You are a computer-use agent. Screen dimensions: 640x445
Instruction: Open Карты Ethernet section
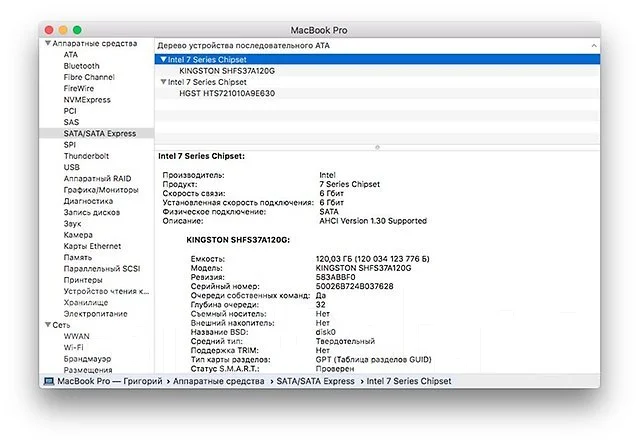[92, 246]
